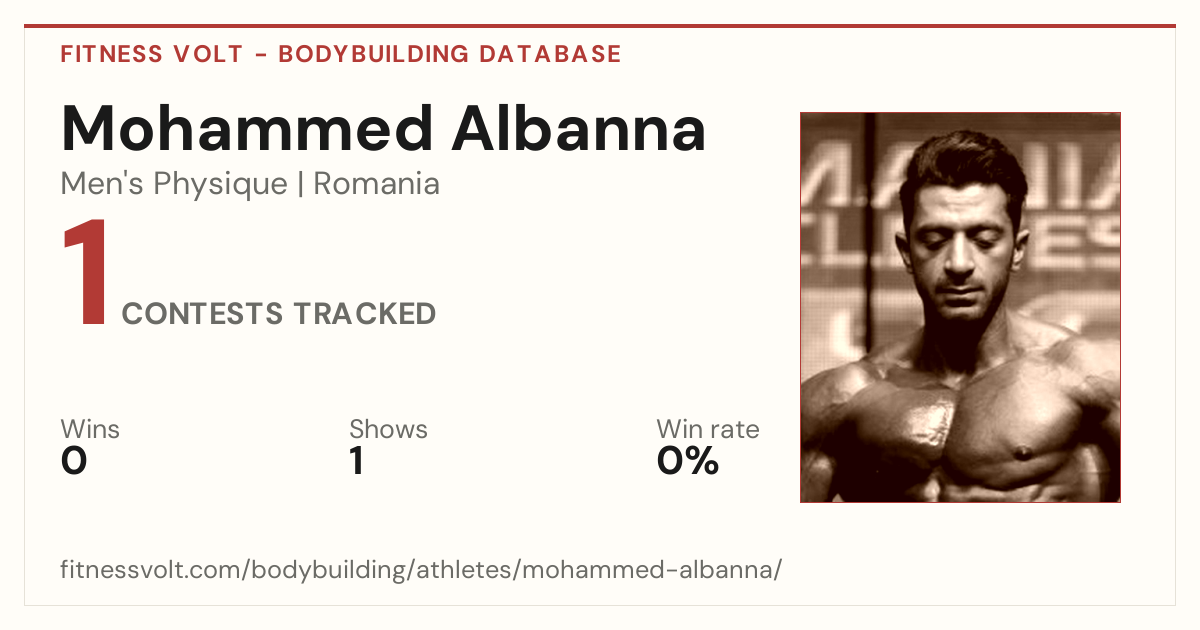Click the Shows stat label
The image size is (1200, 630).
pos(388,430)
